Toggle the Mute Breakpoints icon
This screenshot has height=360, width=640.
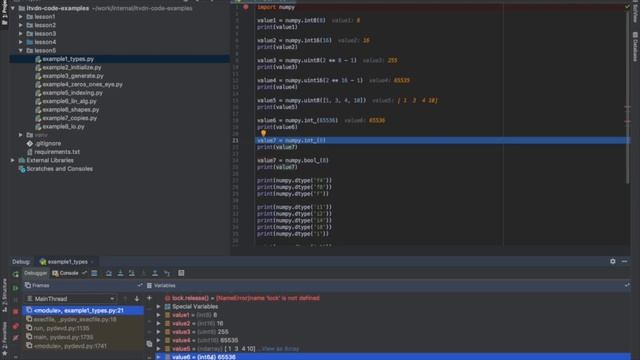point(16,338)
